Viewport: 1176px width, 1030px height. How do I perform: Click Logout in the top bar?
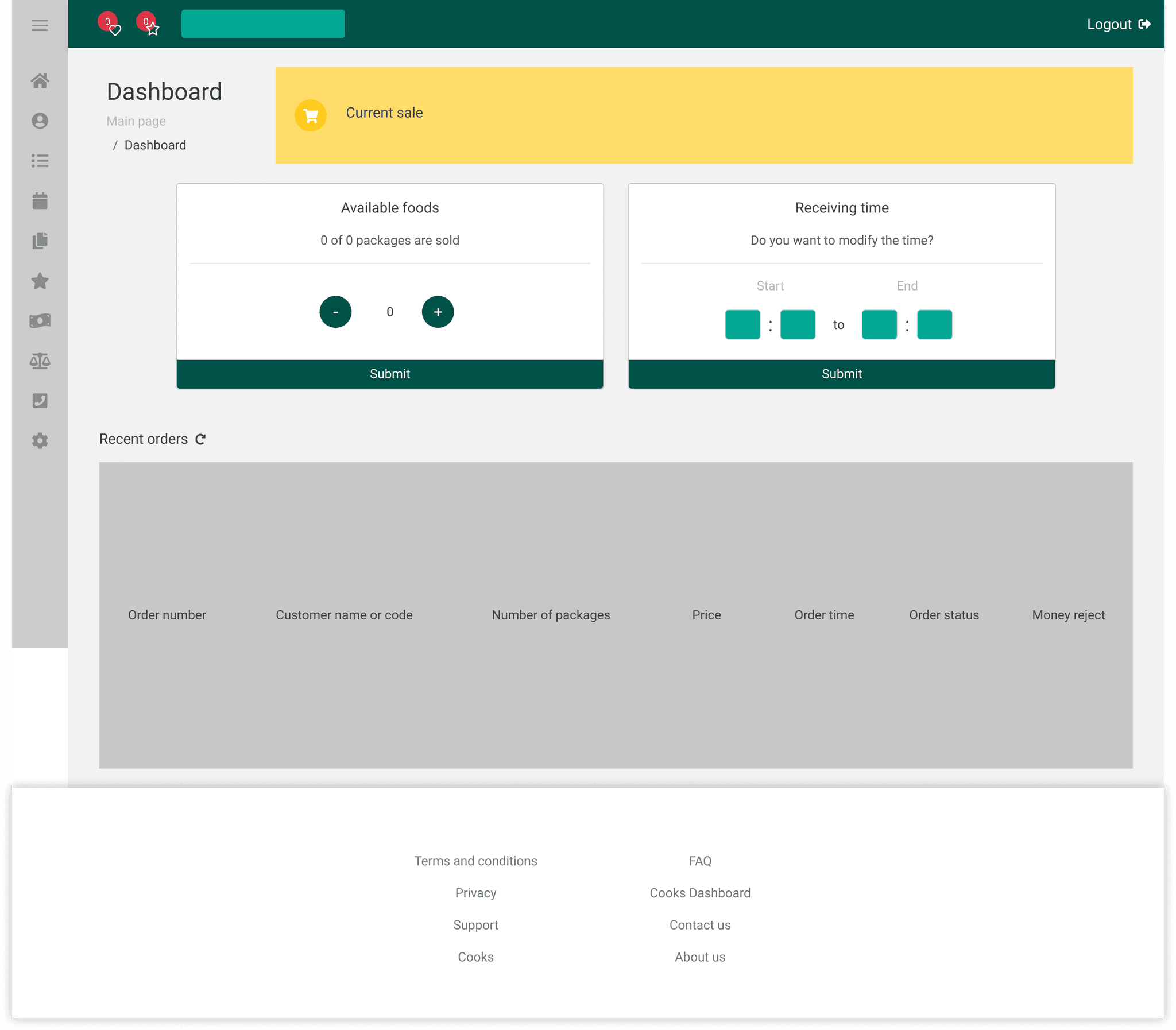[x=1117, y=24]
